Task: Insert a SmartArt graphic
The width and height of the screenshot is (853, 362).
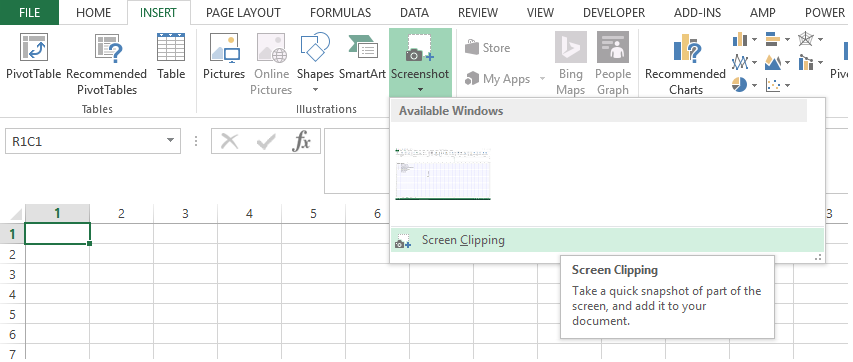Action: [362, 57]
